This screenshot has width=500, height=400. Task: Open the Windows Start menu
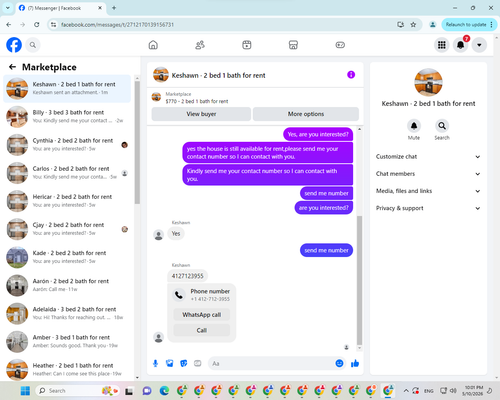(x=25, y=391)
